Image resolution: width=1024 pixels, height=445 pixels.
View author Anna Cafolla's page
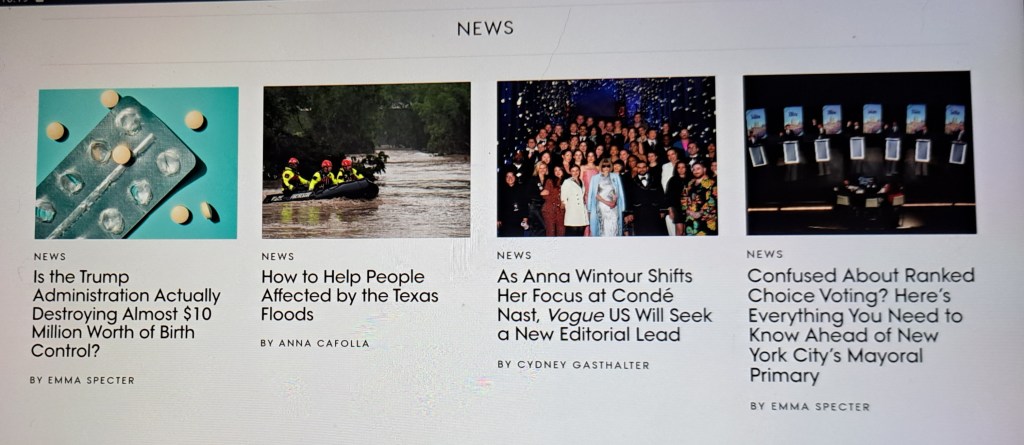[x=314, y=343]
